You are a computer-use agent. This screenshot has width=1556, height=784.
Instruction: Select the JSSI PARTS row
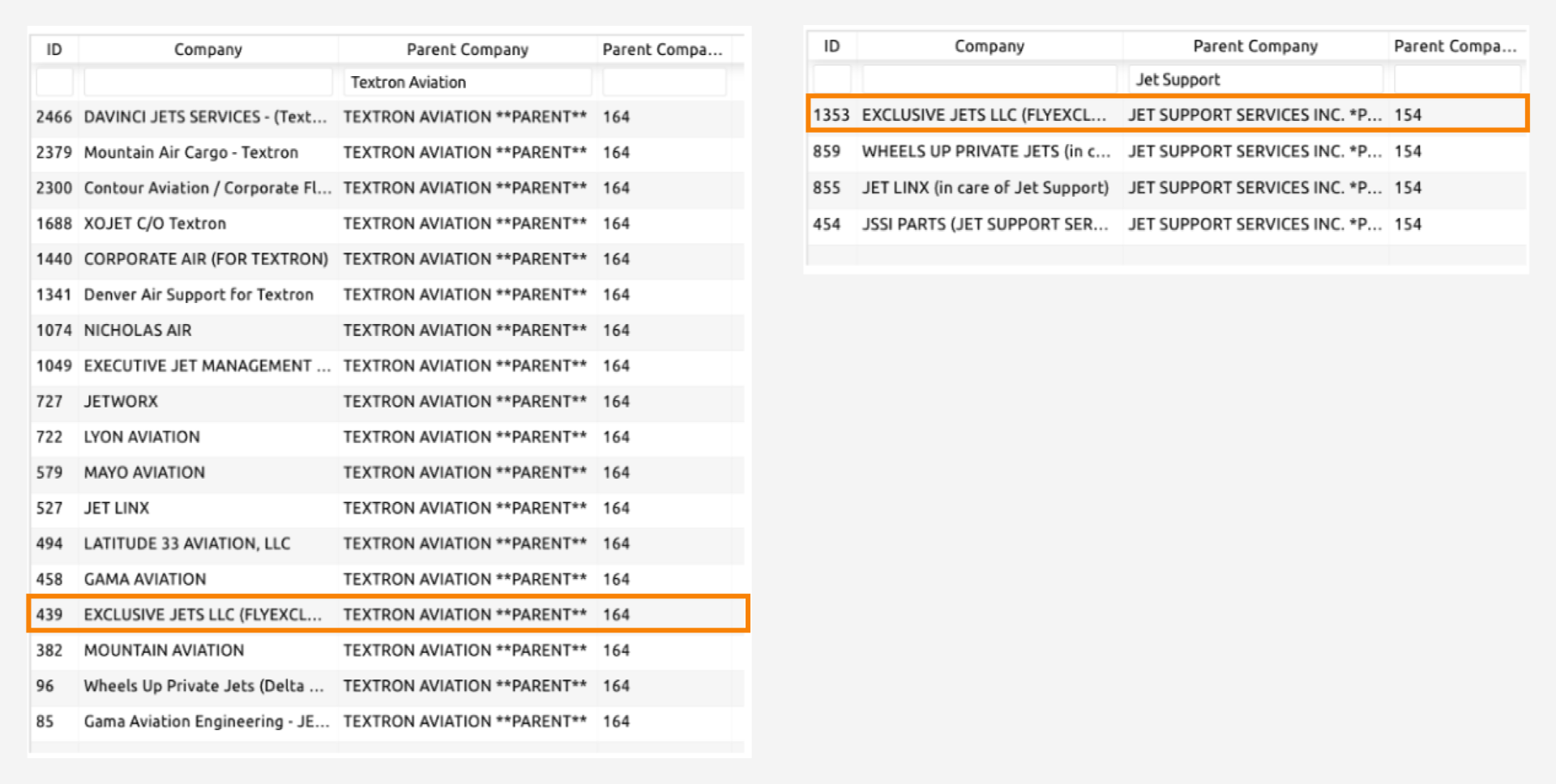pos(1167,224)
